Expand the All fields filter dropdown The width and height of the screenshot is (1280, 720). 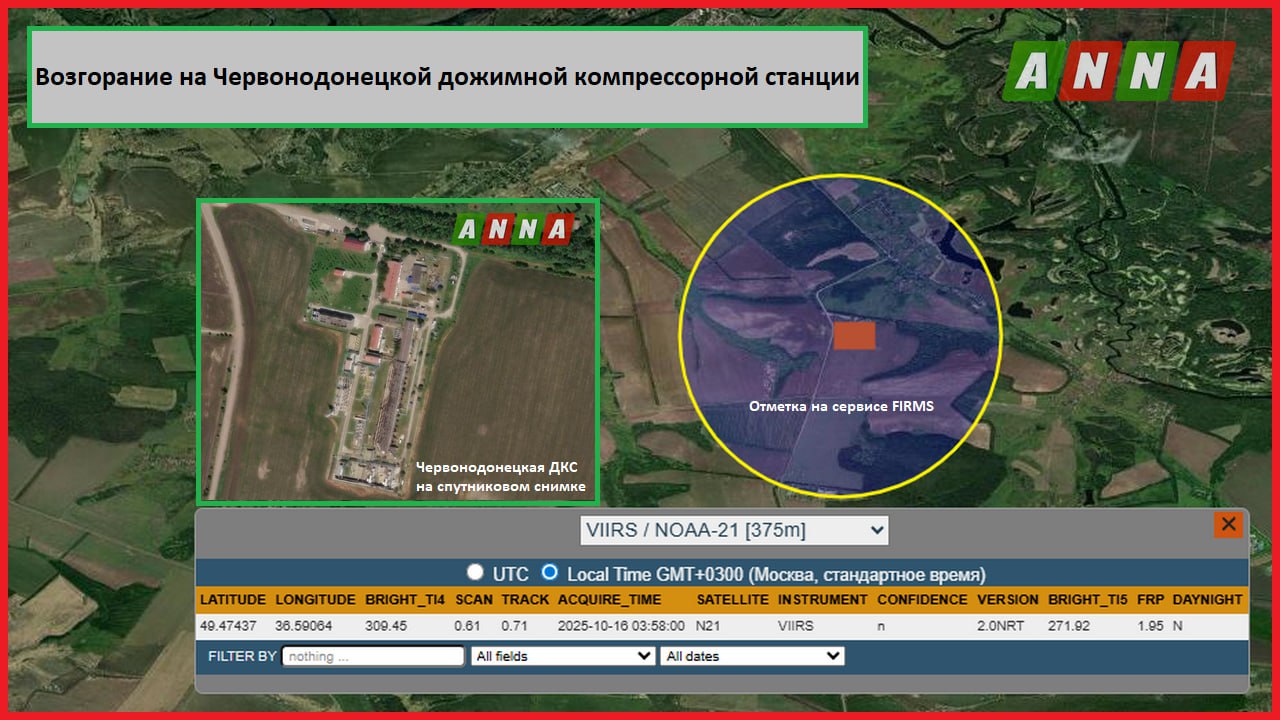(x=563, y=656)
